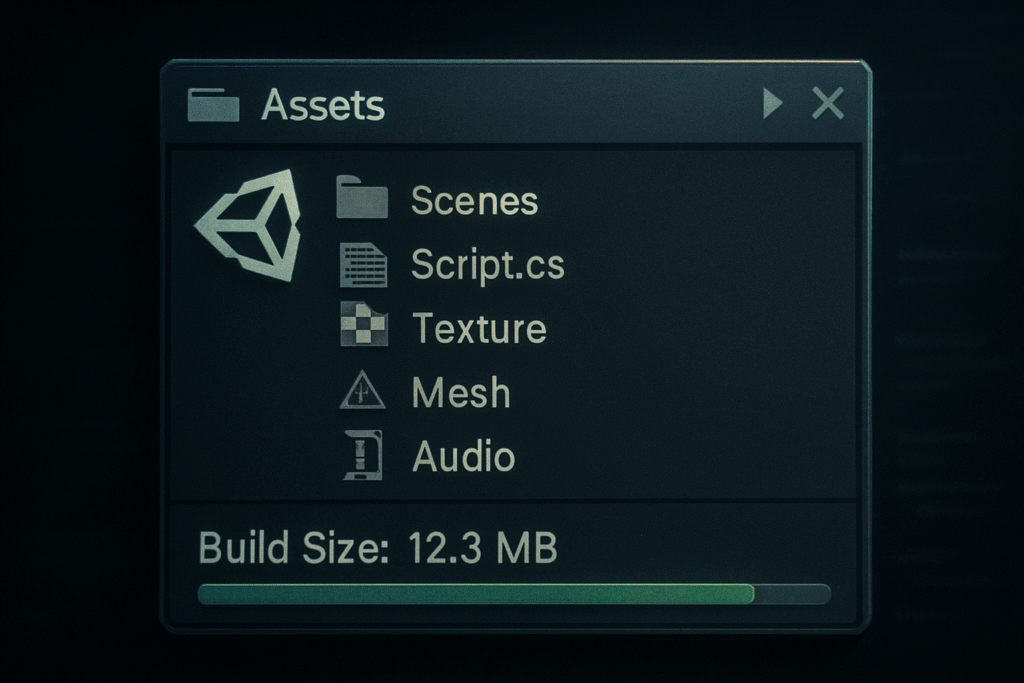Click the unfilled end of the progress bar

click(792, 594)
